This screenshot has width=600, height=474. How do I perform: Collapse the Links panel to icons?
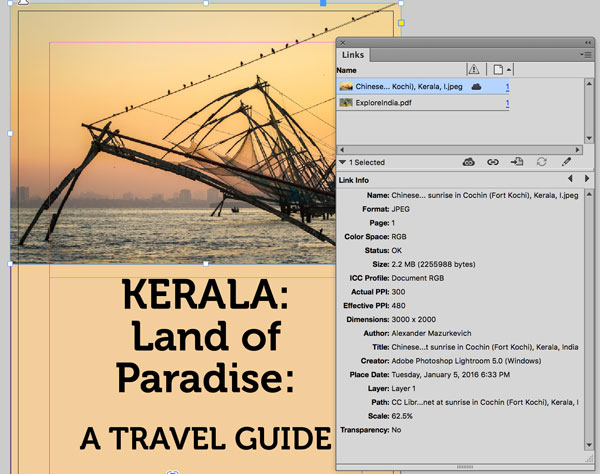588,43
